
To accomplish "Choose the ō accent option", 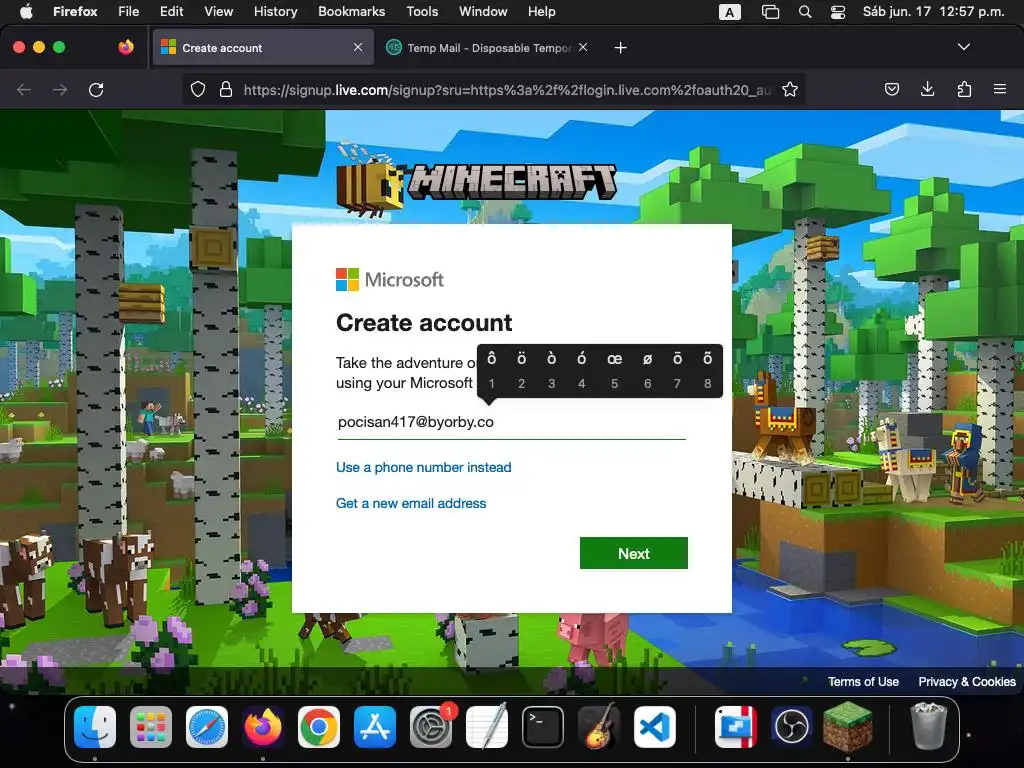I will coord(677,370).
